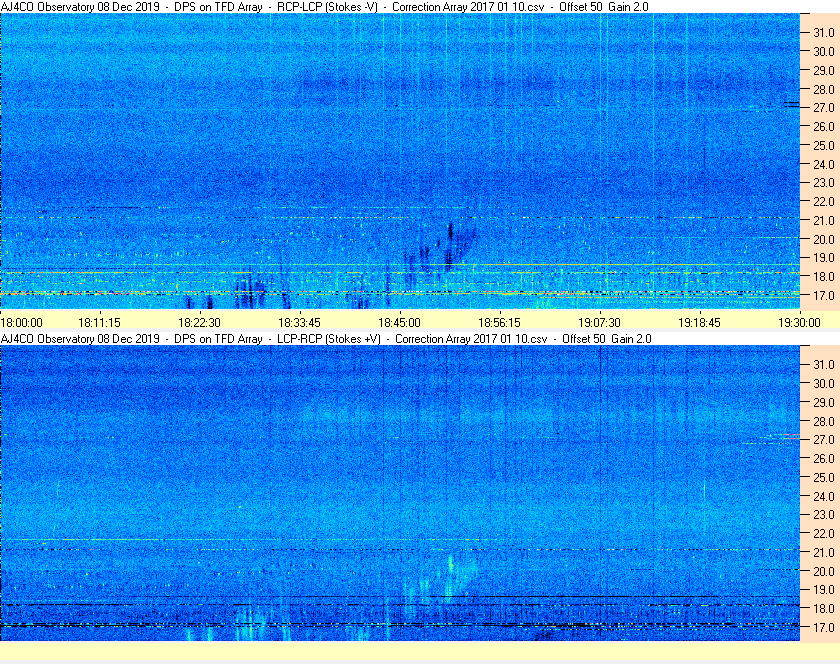Click the 18:45:00 time axis label

(x=399, y=323)
